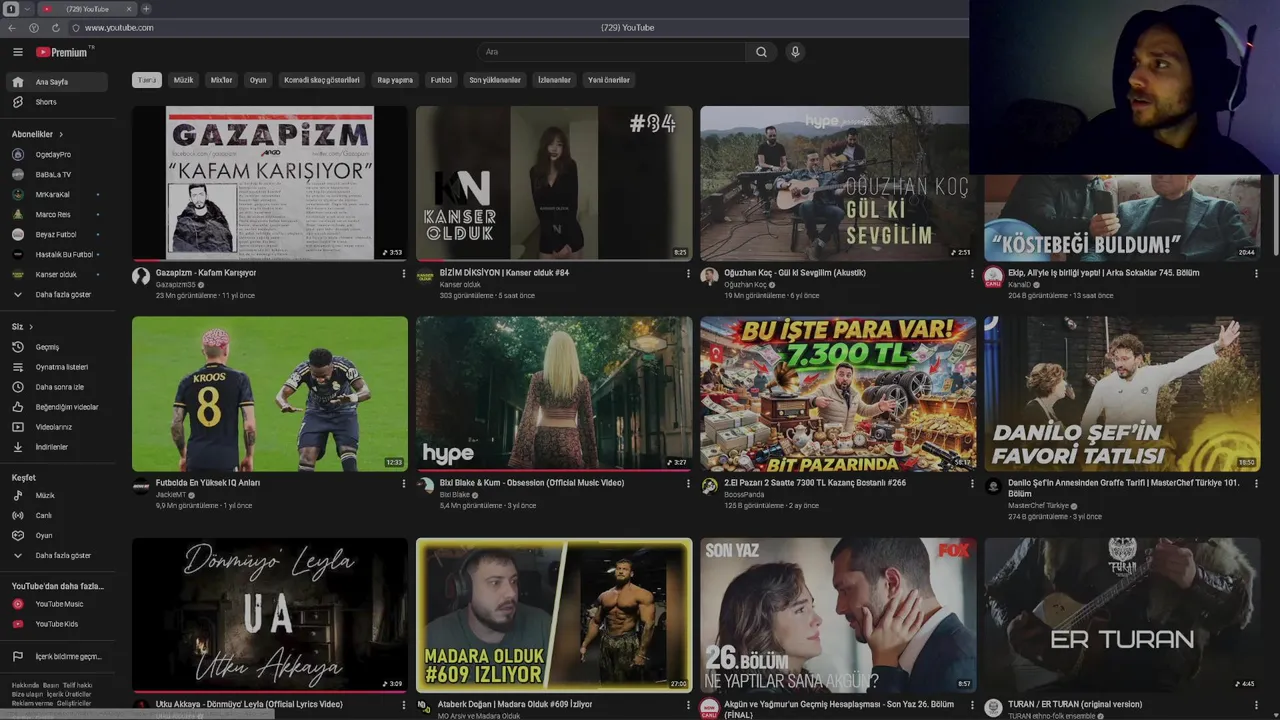
Task: Open the hamburger guide menu
Action: tap(18, 52)
